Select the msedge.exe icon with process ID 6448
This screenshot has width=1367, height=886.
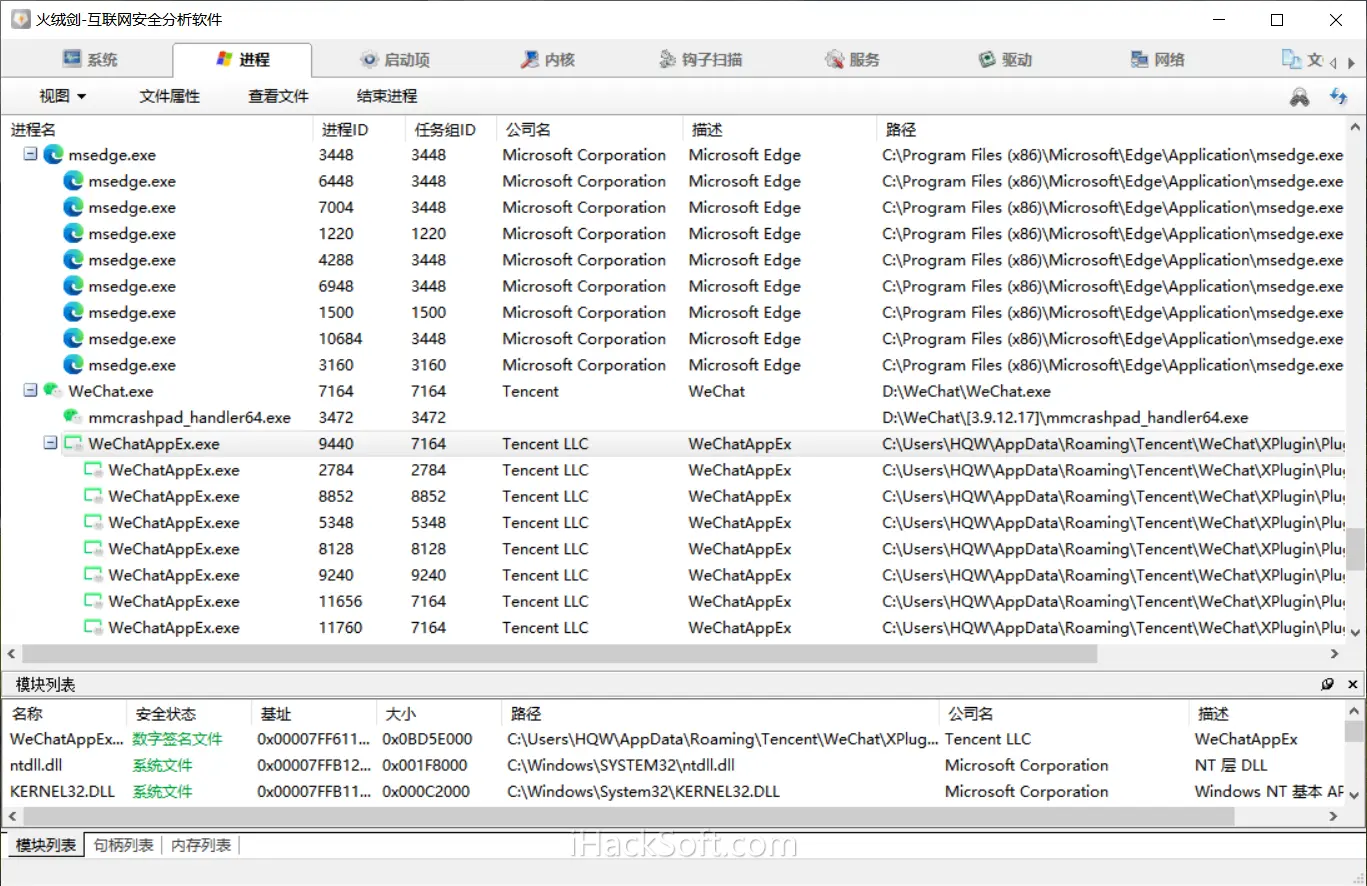[73, 181]
